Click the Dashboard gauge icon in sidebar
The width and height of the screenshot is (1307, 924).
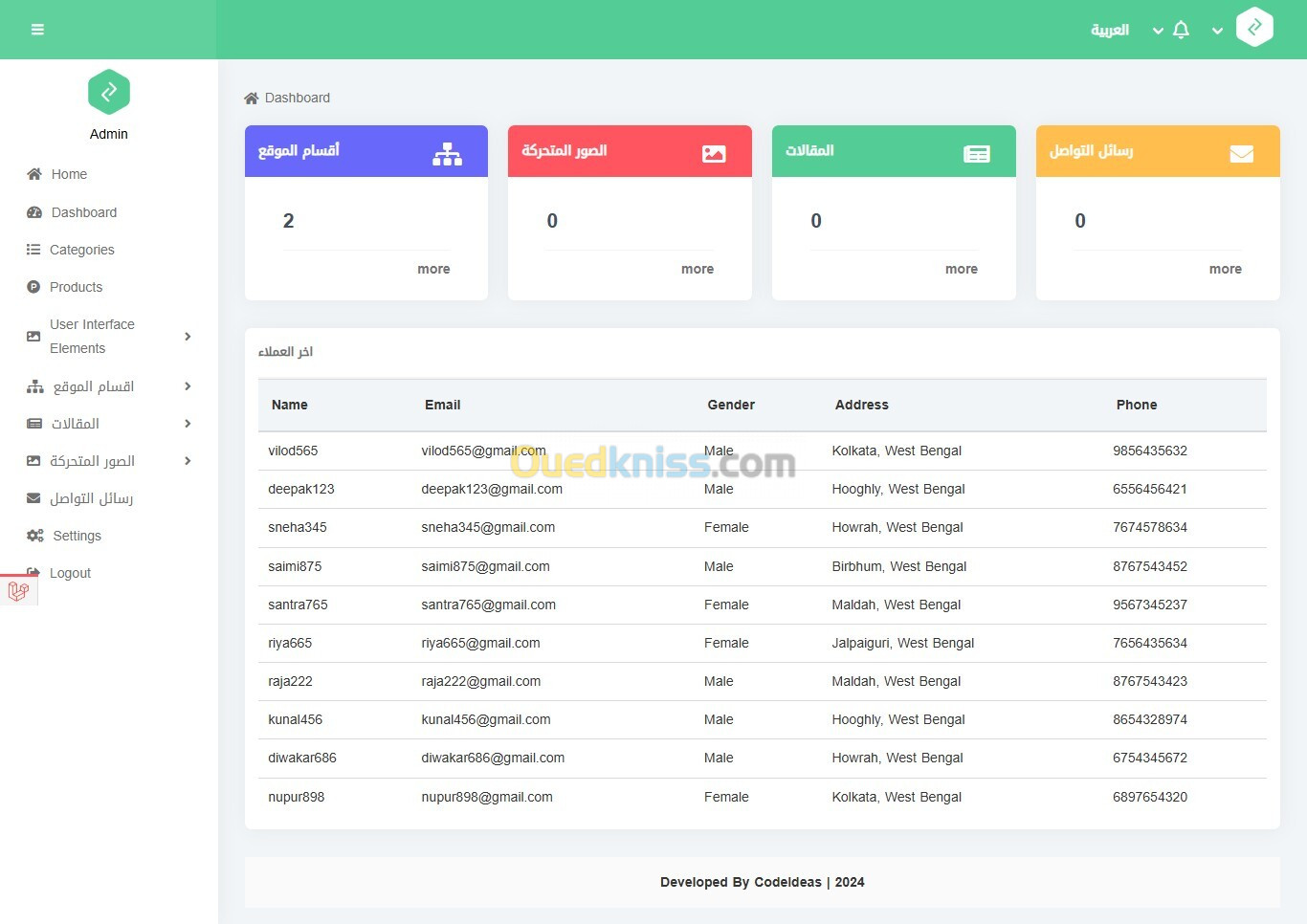pos(34,212)
